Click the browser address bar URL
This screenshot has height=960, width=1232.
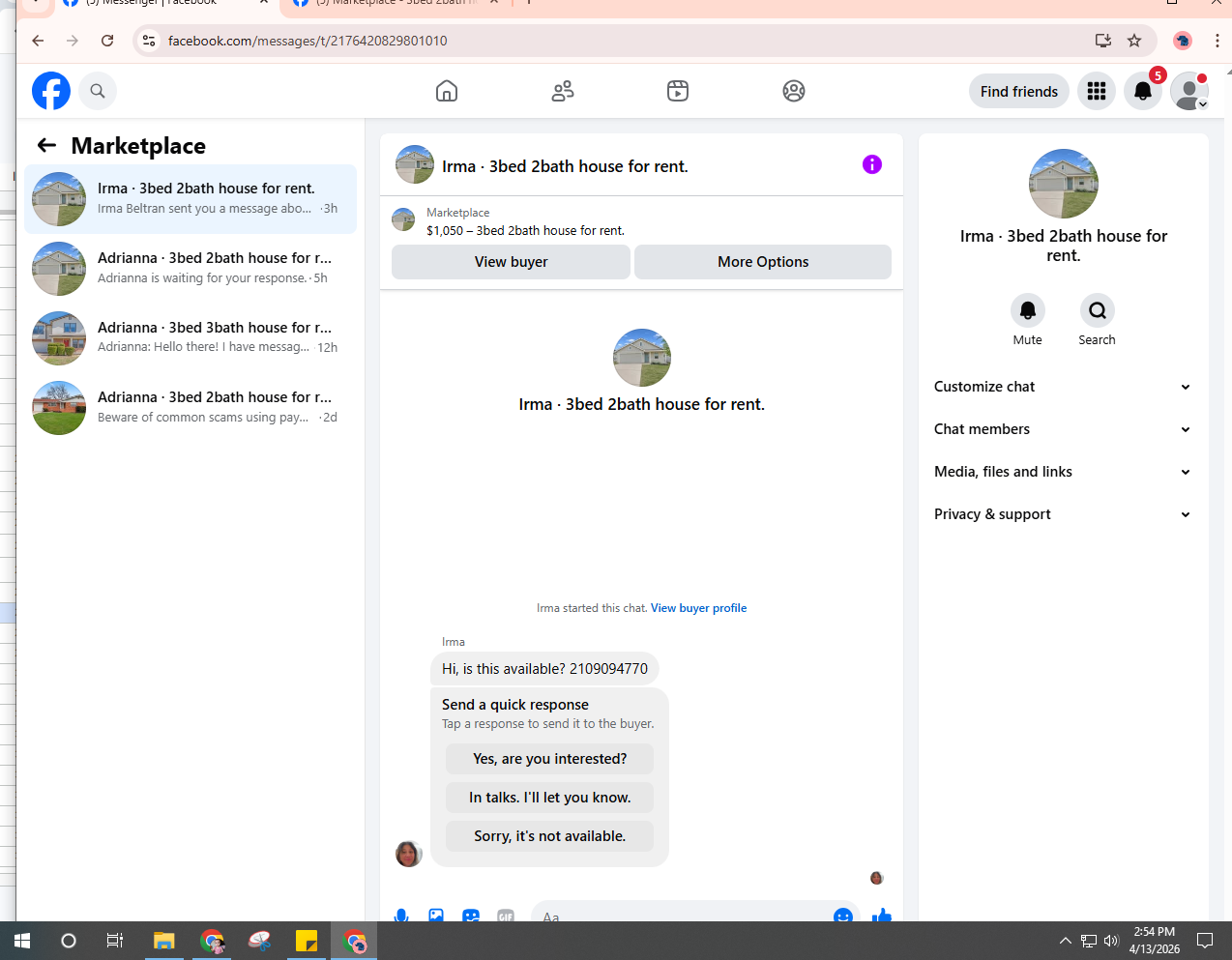point(308,41)
